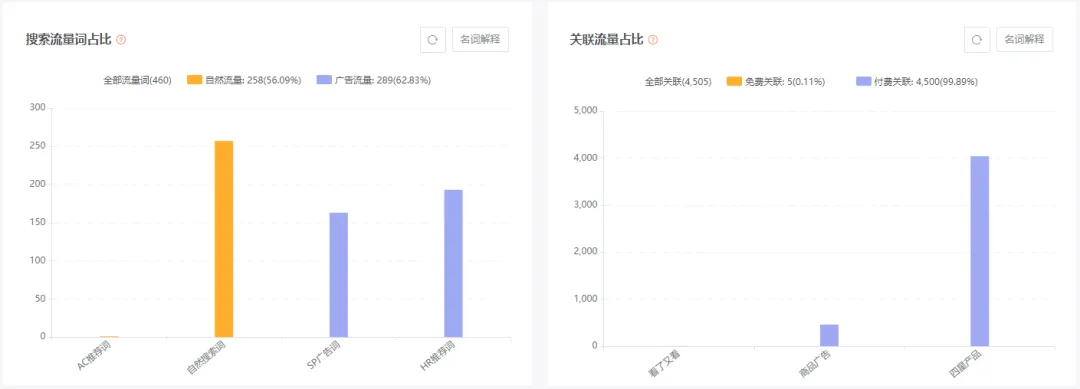Click the 自然搜索词 axis label
Viewport: 1080px width, 389px height.
pos(207,357)
